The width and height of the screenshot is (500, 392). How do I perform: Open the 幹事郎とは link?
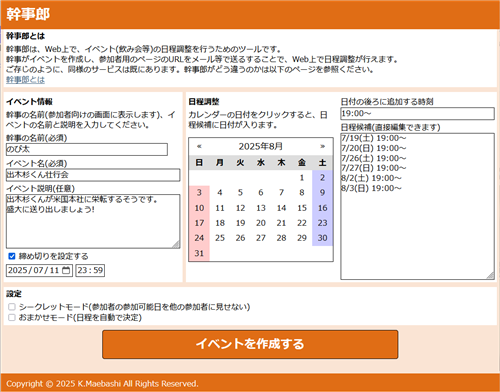(x=25, y=80)
